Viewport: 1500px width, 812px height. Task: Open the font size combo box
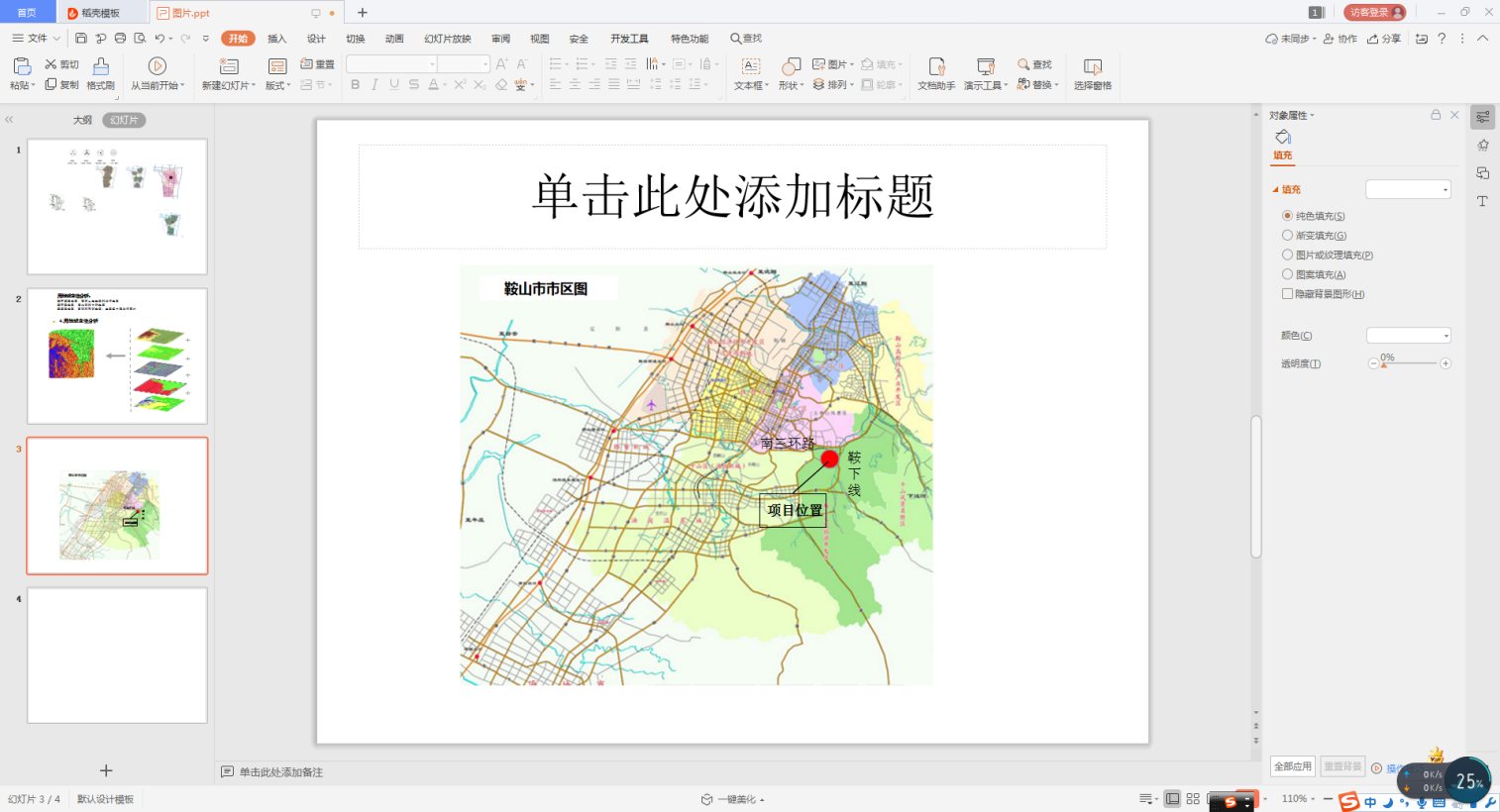click(x=465, y=64)
